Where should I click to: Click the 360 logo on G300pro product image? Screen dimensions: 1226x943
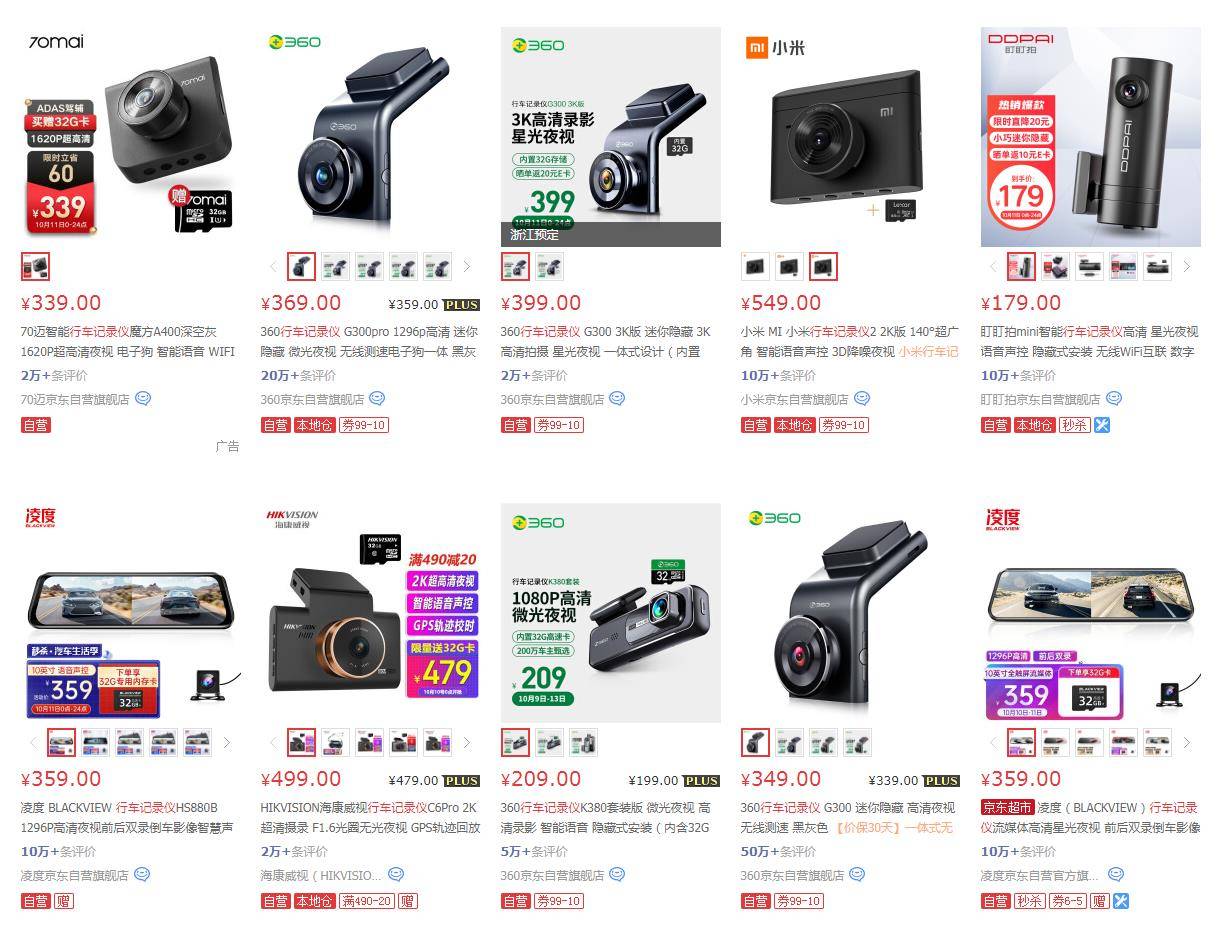[295, 42]
